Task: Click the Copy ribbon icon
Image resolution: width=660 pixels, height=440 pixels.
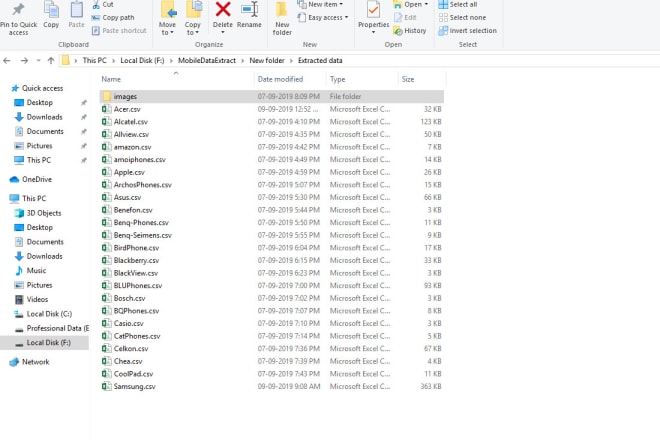Action: point(51,9)
